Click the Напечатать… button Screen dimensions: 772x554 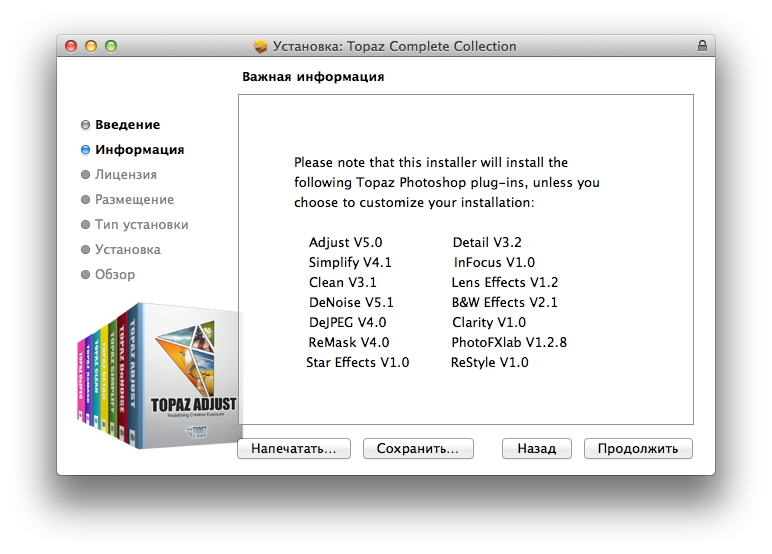click(294, 449)
